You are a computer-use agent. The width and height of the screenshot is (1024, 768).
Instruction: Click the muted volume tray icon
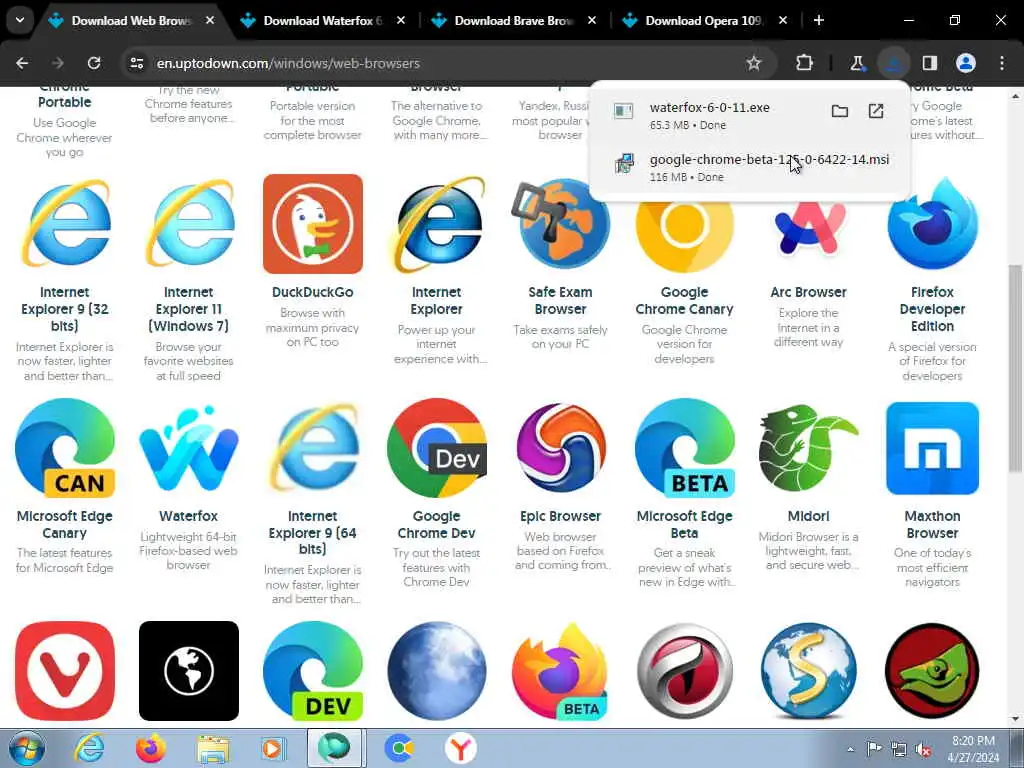pos(923,750)
